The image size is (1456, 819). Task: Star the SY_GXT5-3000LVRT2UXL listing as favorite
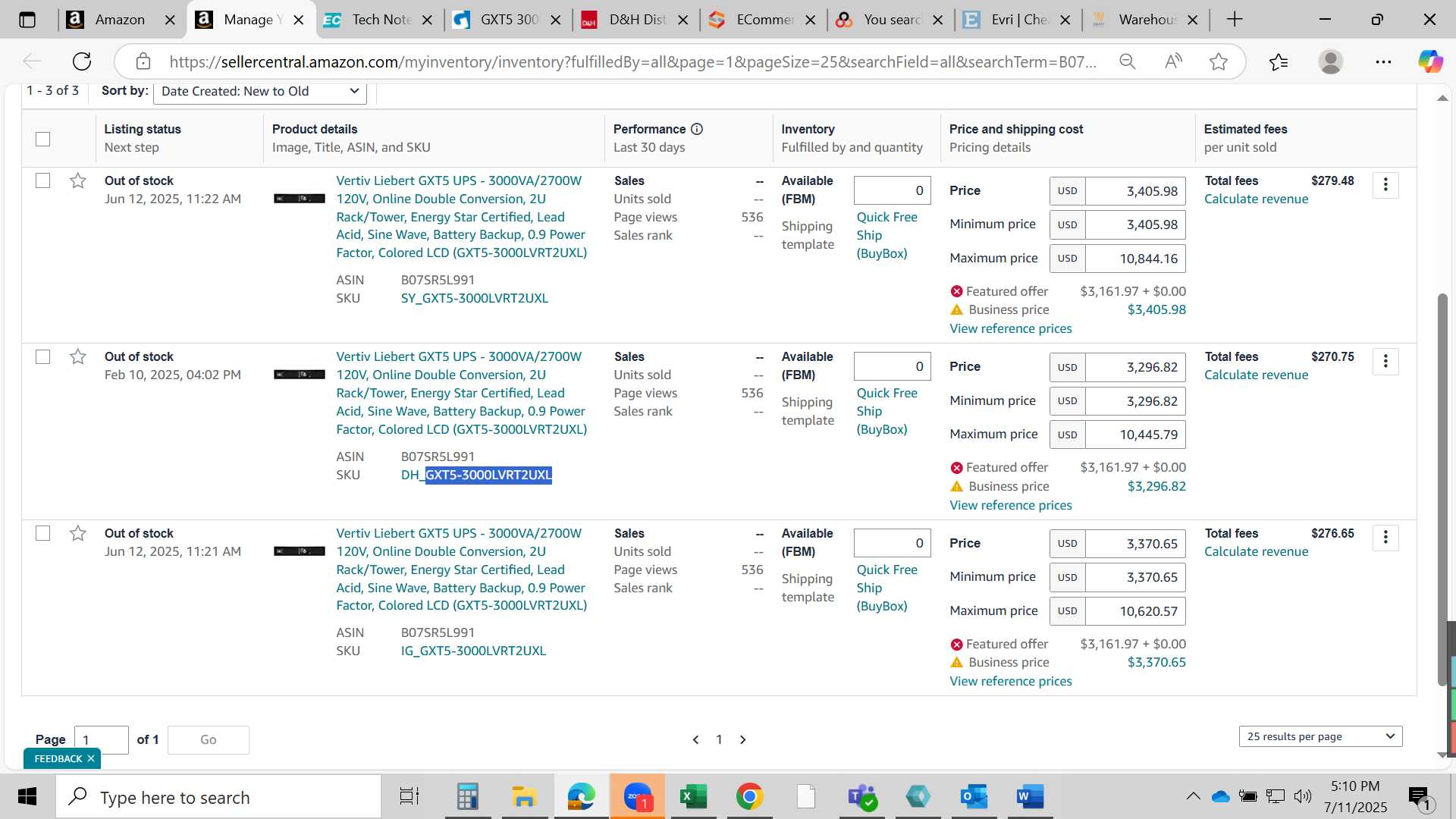[x=77, y=180]
